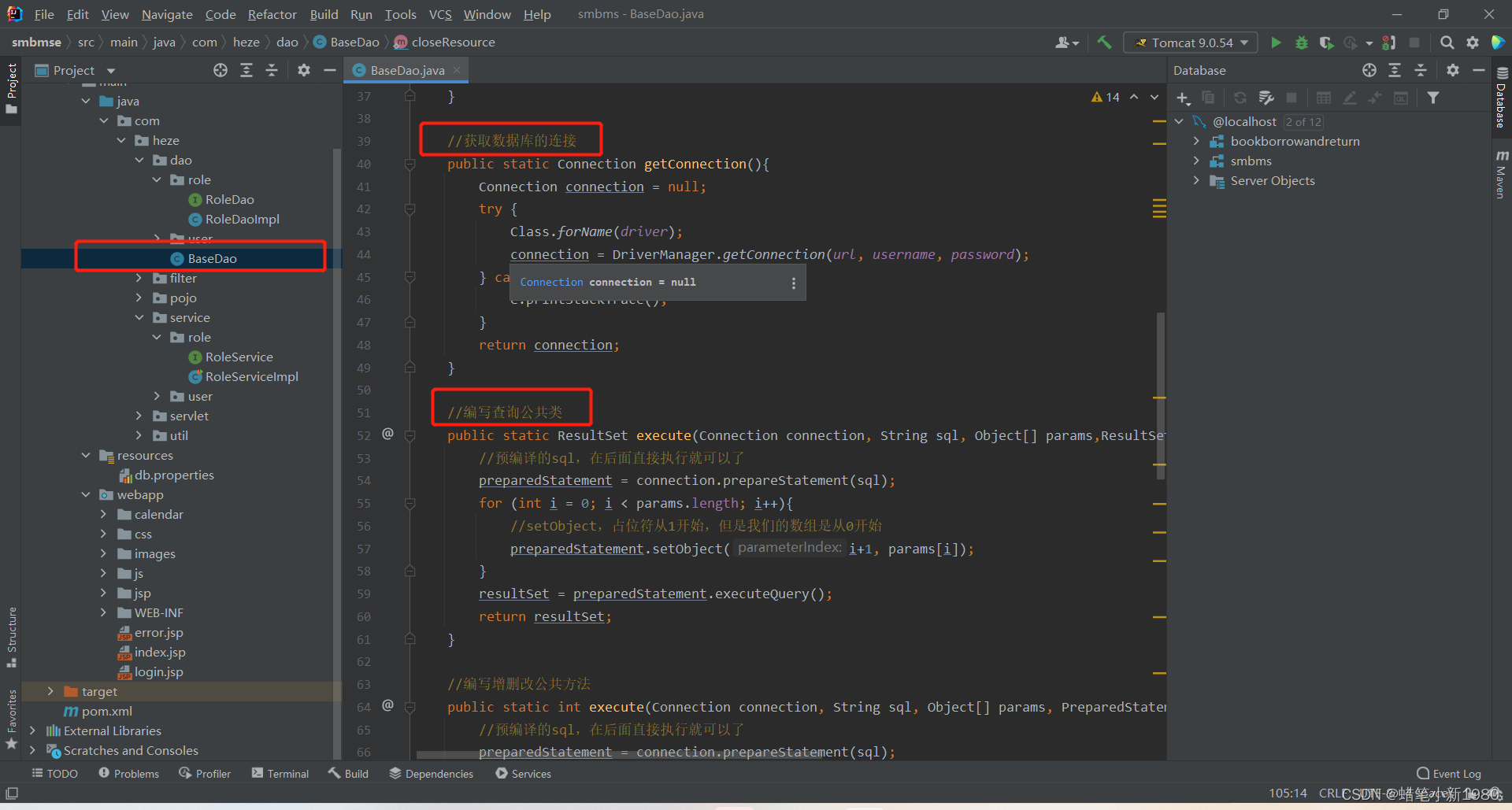Click the user account icon in toolbar

[x=1066, y=43]
